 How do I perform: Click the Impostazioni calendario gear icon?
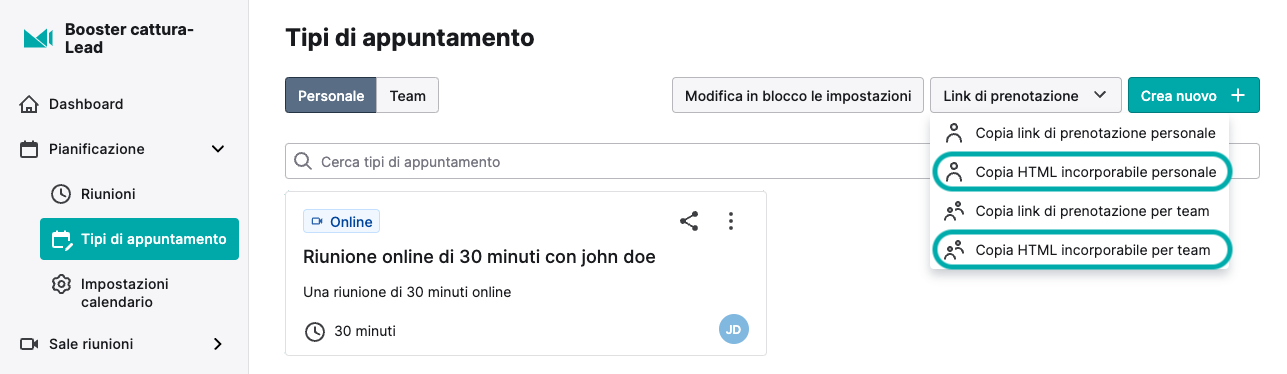click(61, 284)
